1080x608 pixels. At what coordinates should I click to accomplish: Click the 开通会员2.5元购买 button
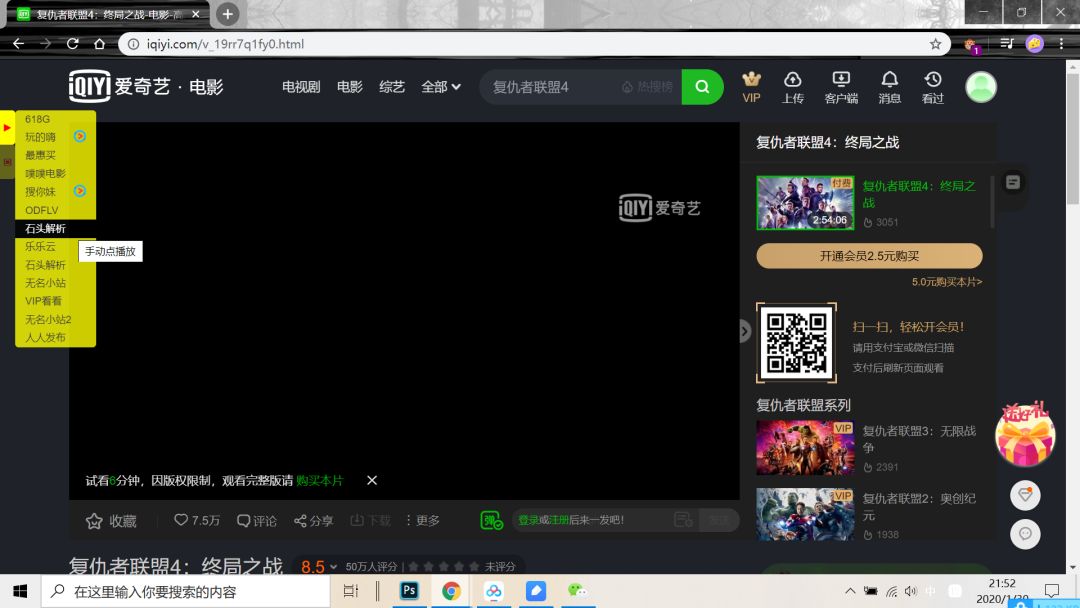click(869, 256)
